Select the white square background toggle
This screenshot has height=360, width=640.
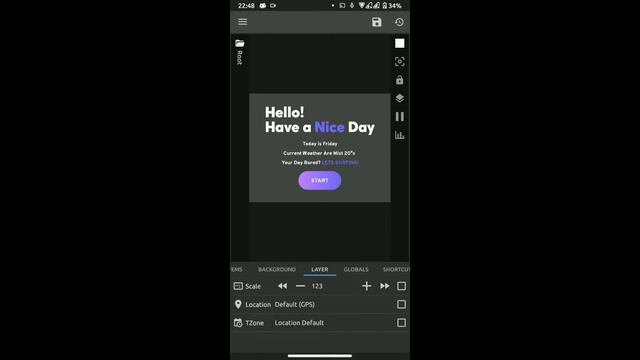click(400, 43)
